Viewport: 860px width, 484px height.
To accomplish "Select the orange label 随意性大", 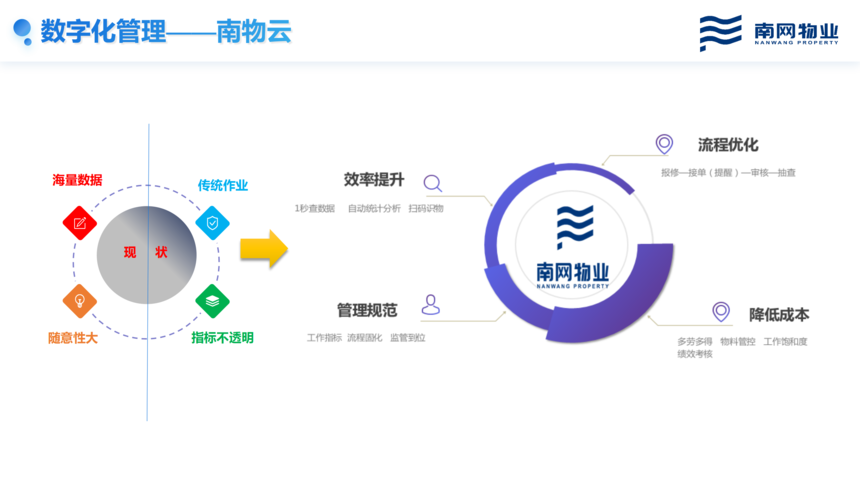I will tap(73, 338).
